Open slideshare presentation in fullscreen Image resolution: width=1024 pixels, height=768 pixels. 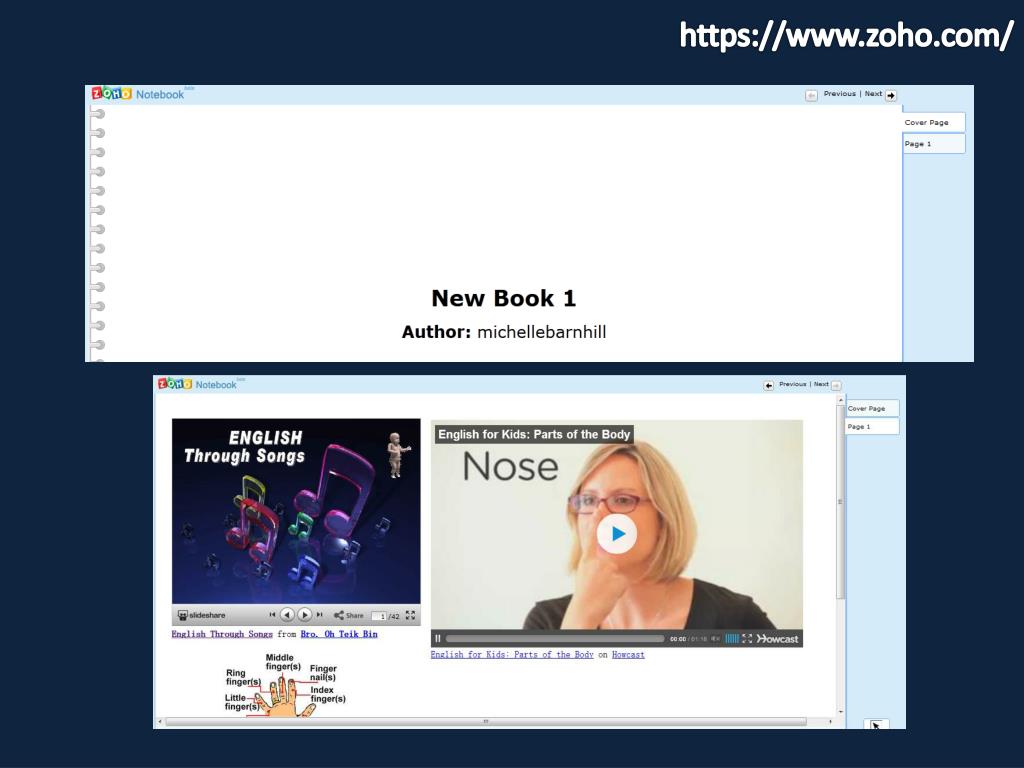410,615
